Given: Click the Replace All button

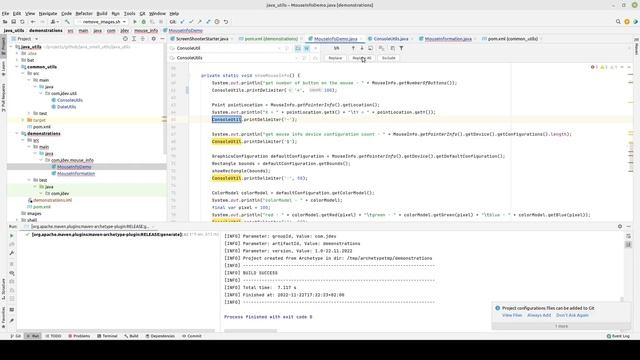Looking at the screenshot, I should tap(362, 58).
